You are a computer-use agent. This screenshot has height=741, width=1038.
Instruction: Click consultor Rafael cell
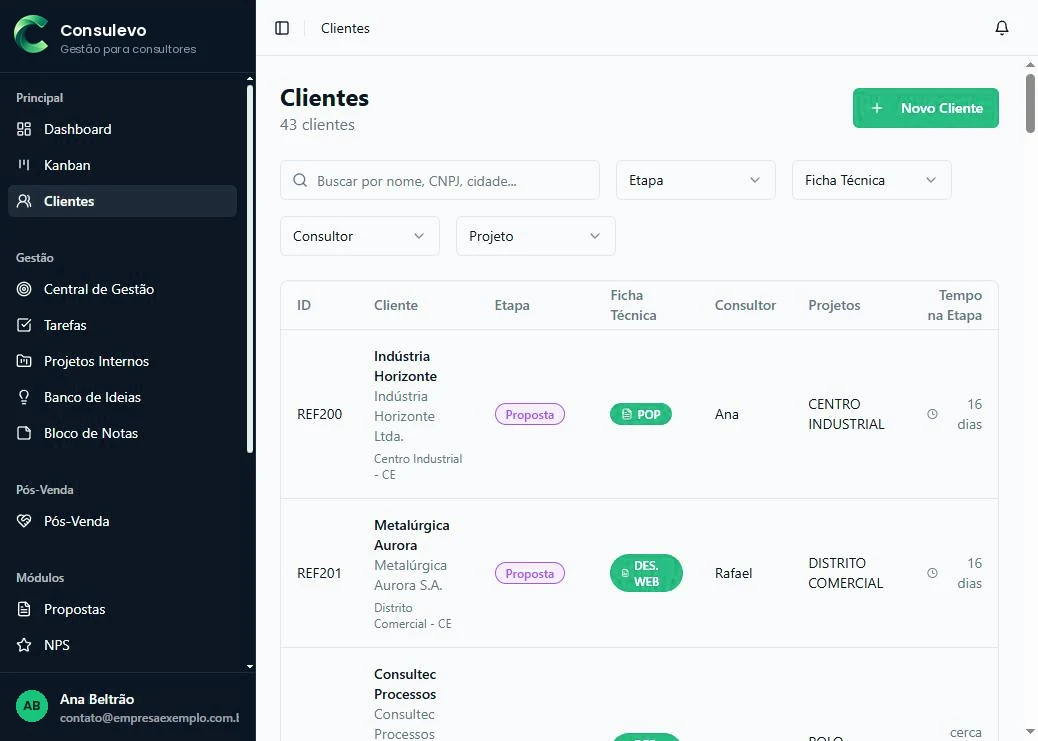(733, 573)
